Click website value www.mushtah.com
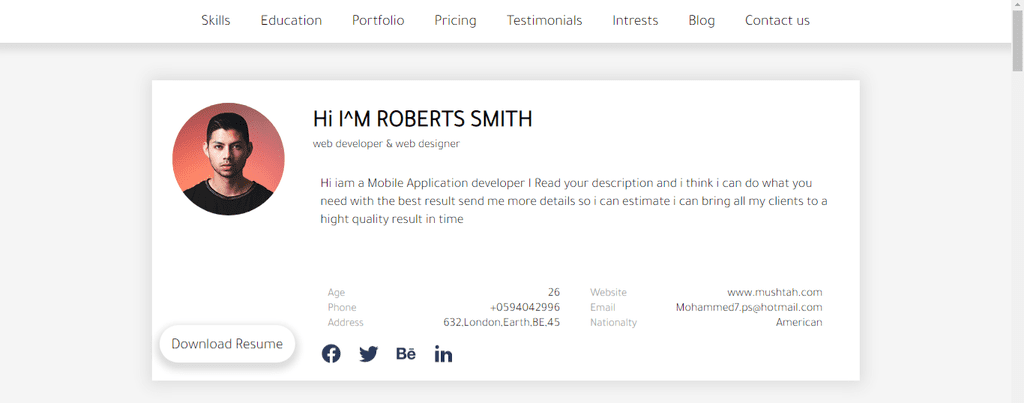The width and height of the screenshot is (1024, 403). pyautogui.click(x=775, y=292)
